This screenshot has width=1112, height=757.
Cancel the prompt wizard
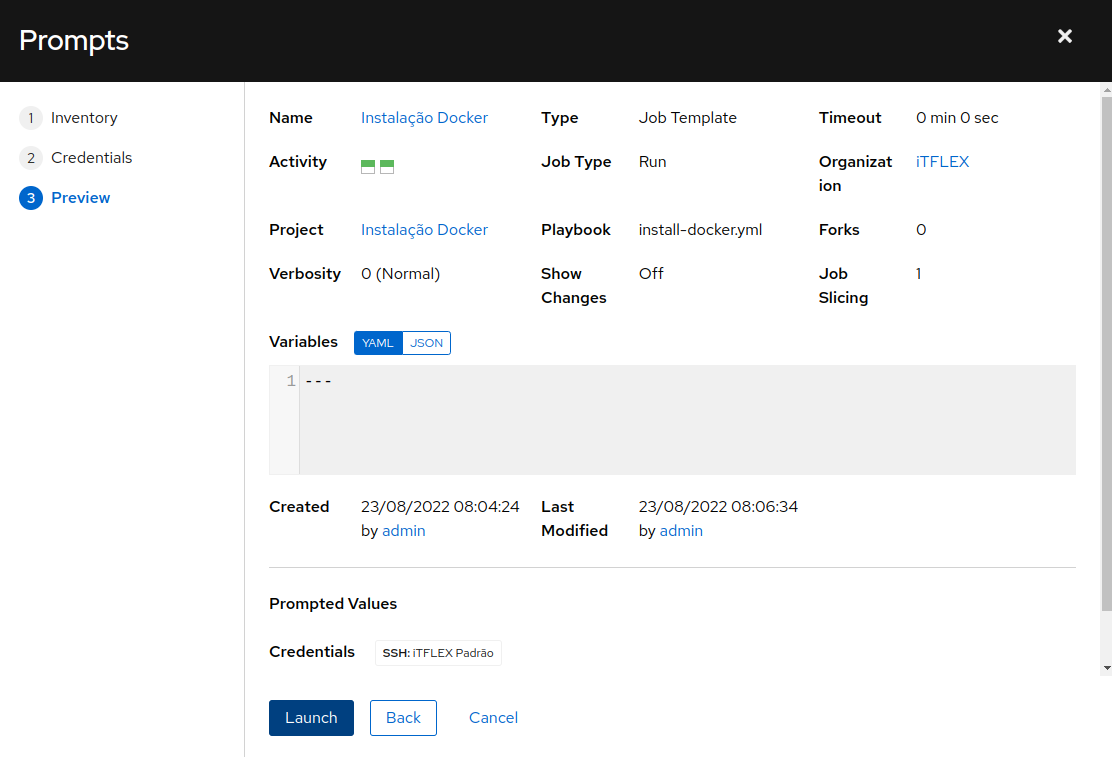coord(493,717)
